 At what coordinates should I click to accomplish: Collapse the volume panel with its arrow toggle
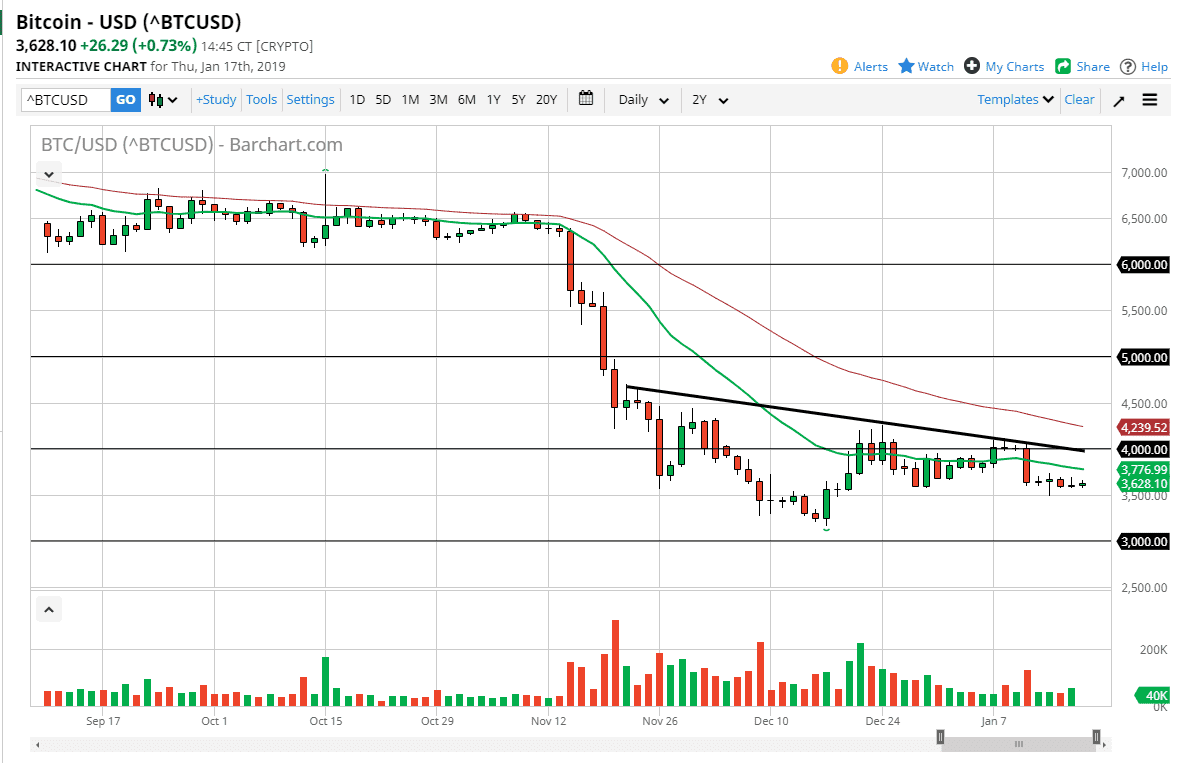[x=48, y=608]
